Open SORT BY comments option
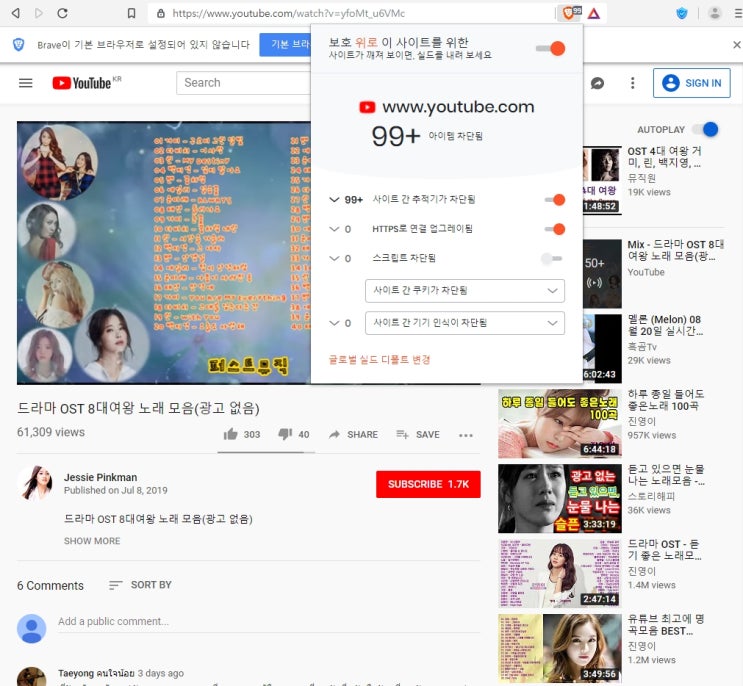743x686 pixels. click(140, 585)
